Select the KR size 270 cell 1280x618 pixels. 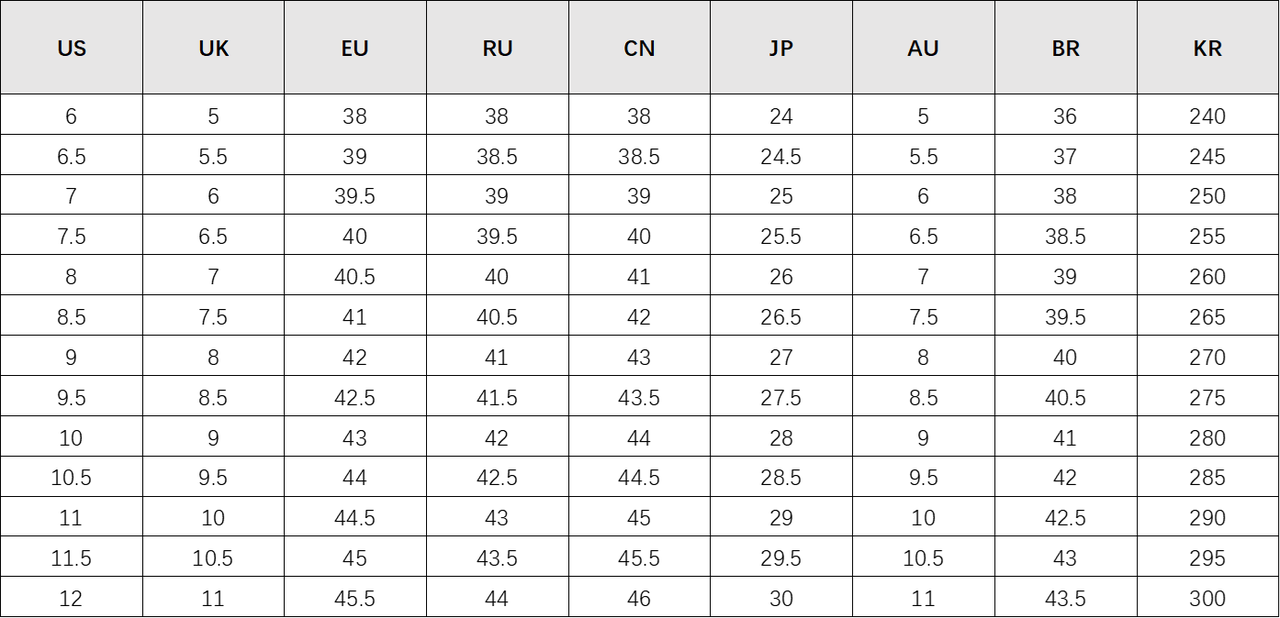(1207, 357)
